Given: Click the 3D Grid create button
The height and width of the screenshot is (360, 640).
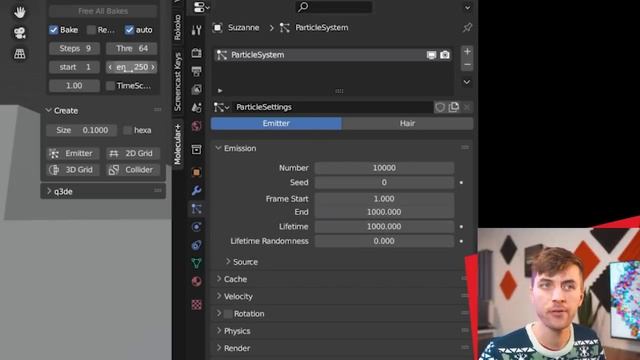Looking at the screenshot, I should pyautogui.click(x=73, y=170).
